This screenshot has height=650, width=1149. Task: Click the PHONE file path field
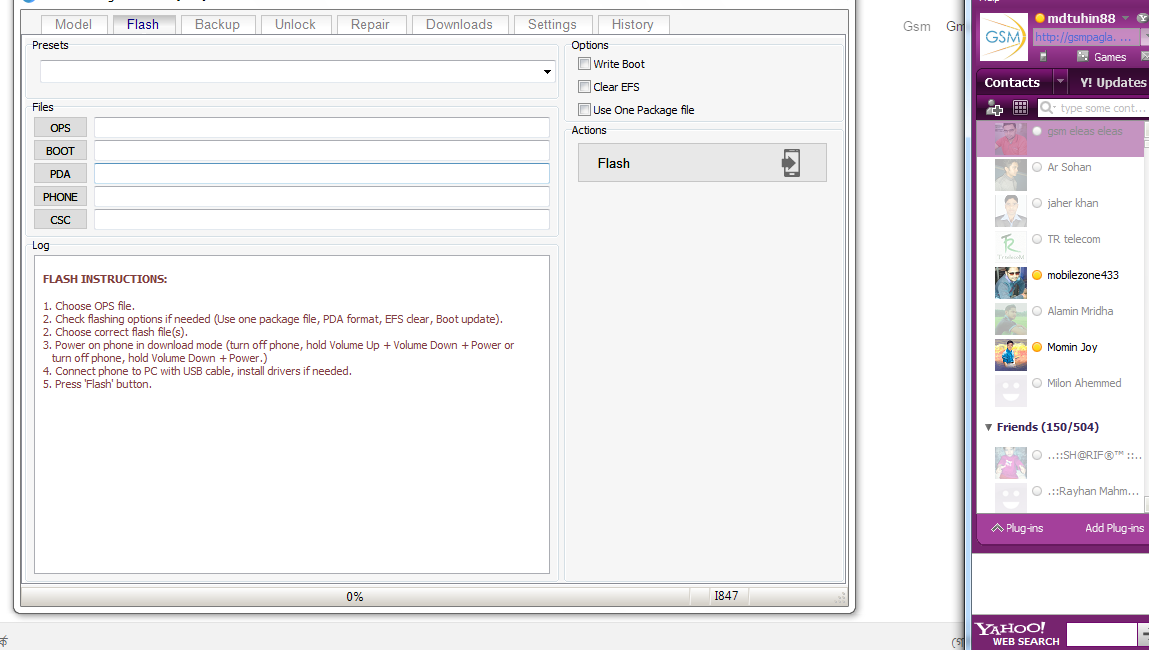[x=322, y=196]
